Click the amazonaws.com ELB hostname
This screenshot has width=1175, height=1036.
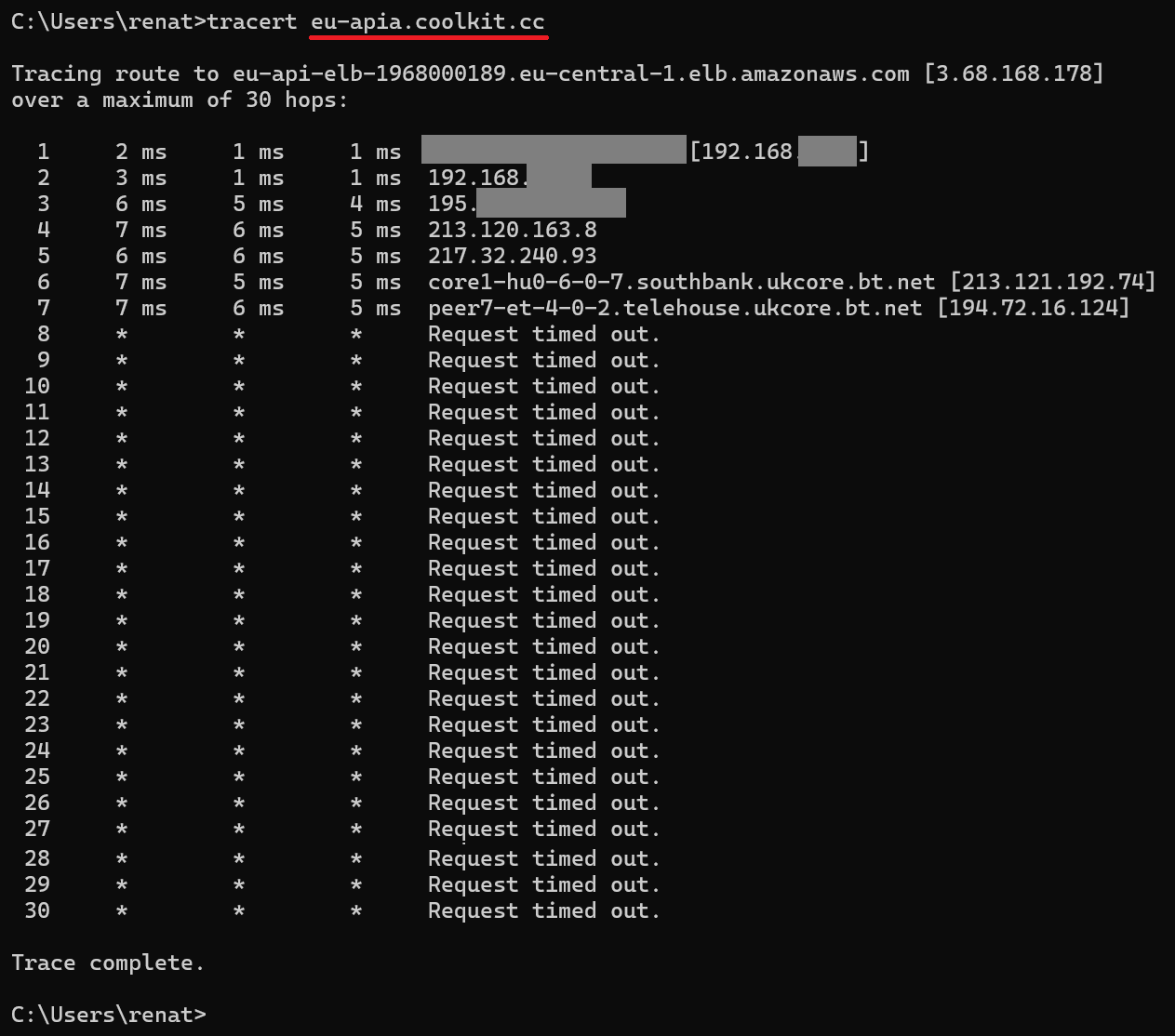click(570, 74)
